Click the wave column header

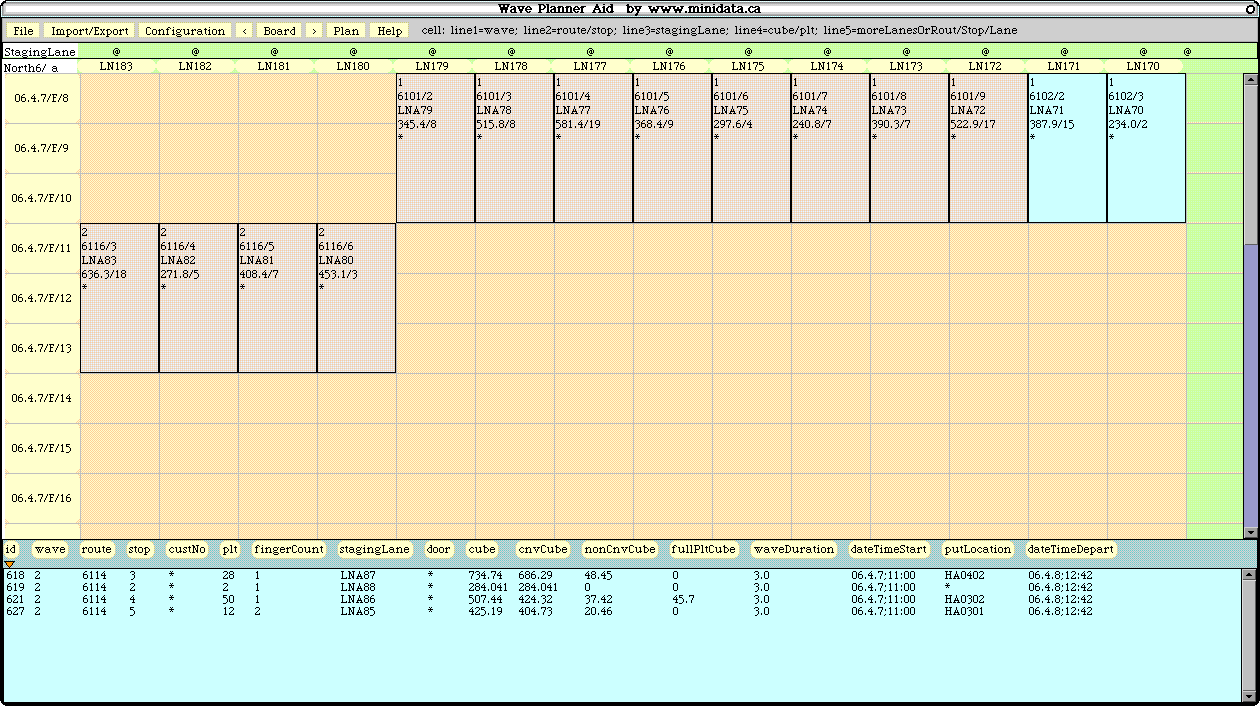tap(49, 549)
